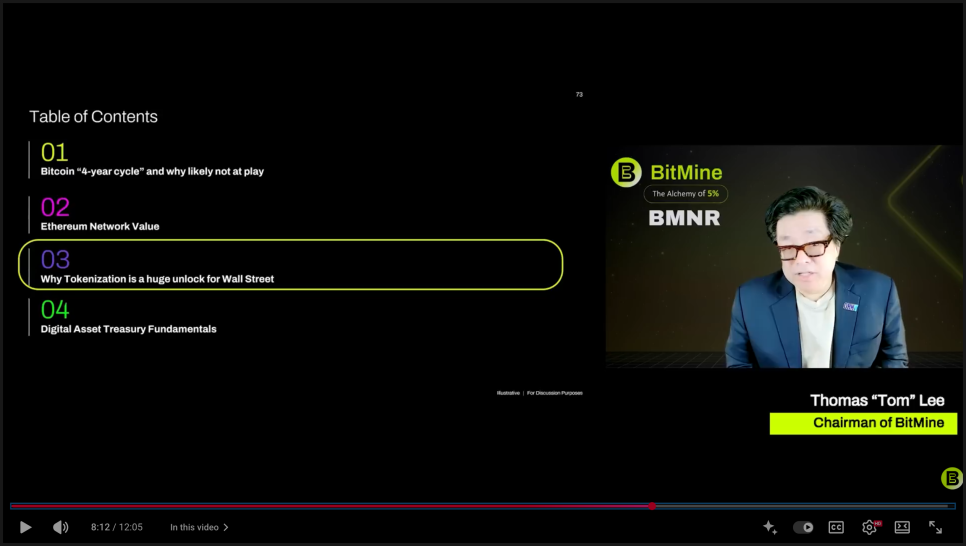
Task: Click 'Digital Asset Treasury Fundamentals' item
Action: click(x=128, y=329)
